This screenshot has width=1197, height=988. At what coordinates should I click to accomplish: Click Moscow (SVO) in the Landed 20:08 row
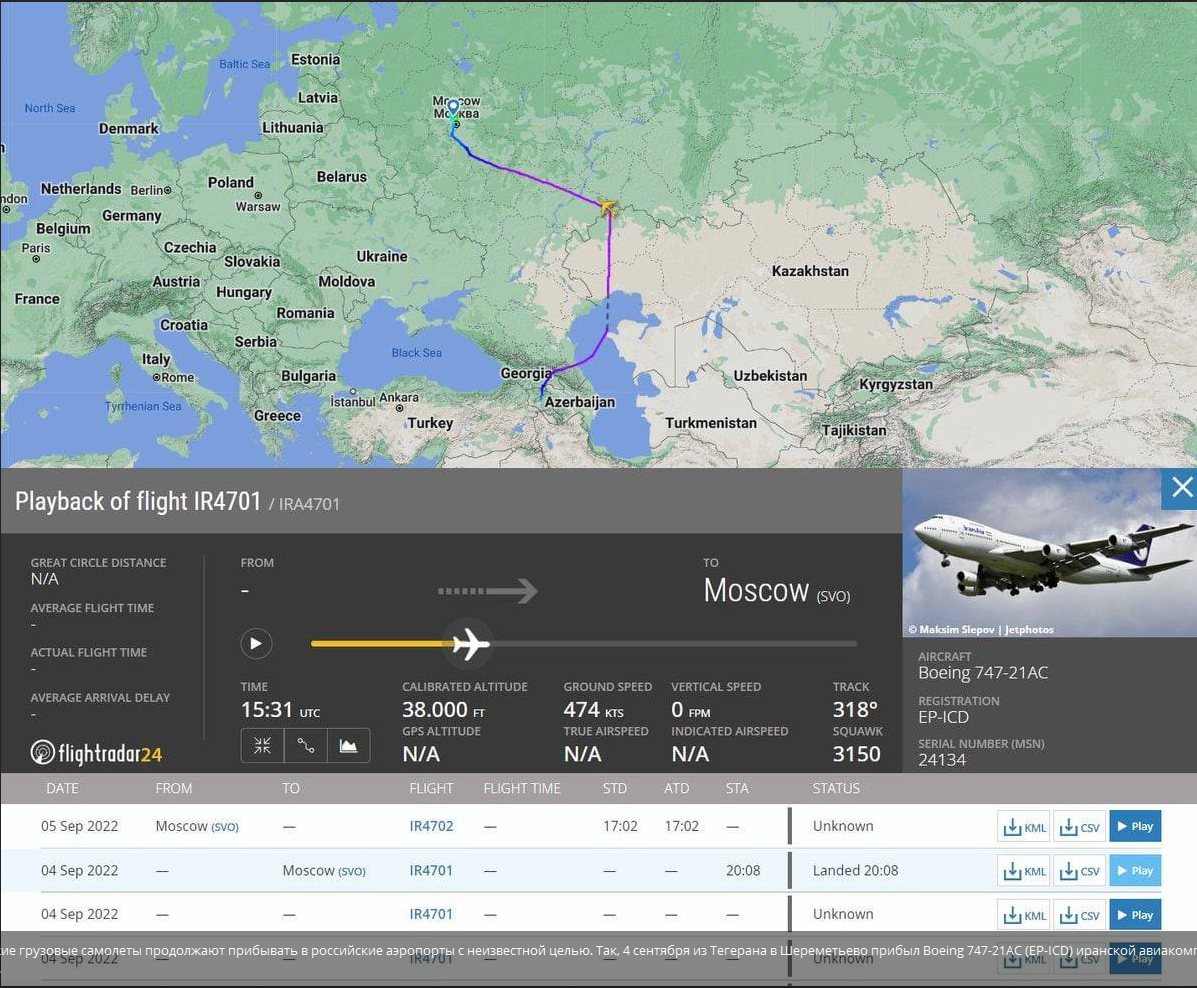pos(324,870)
